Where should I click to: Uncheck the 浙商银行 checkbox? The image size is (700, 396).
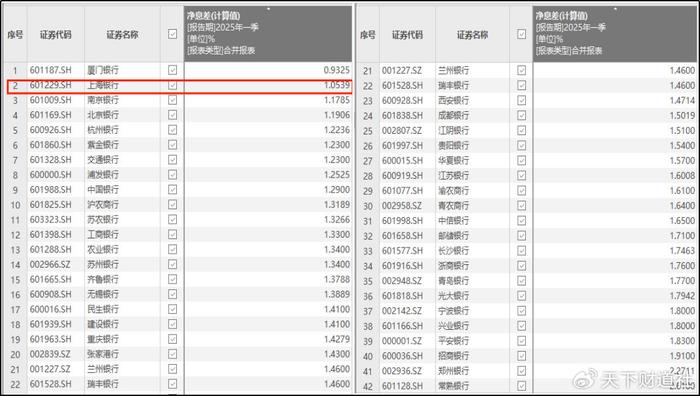(521, 266)
